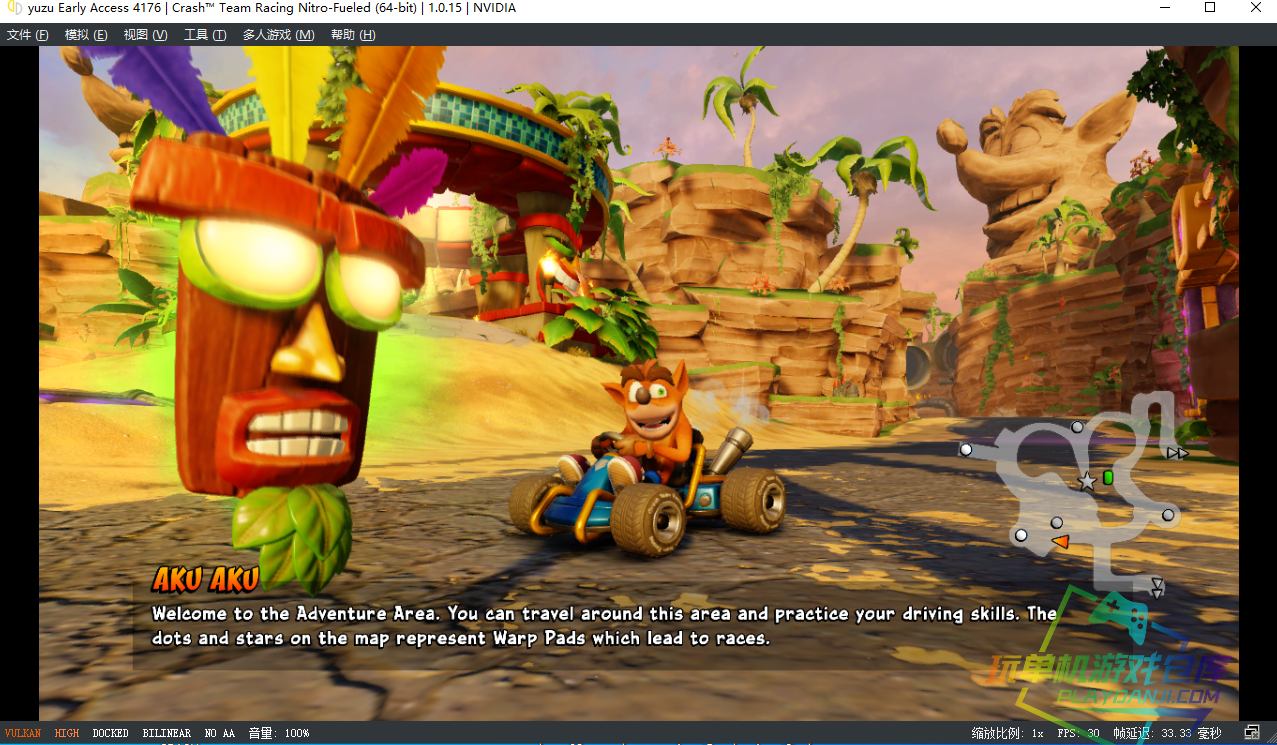Screen dimensions: 1277x745
Task: Open the 视图 (V) menu
Action: pyautogui.click(x=145, y=35)
